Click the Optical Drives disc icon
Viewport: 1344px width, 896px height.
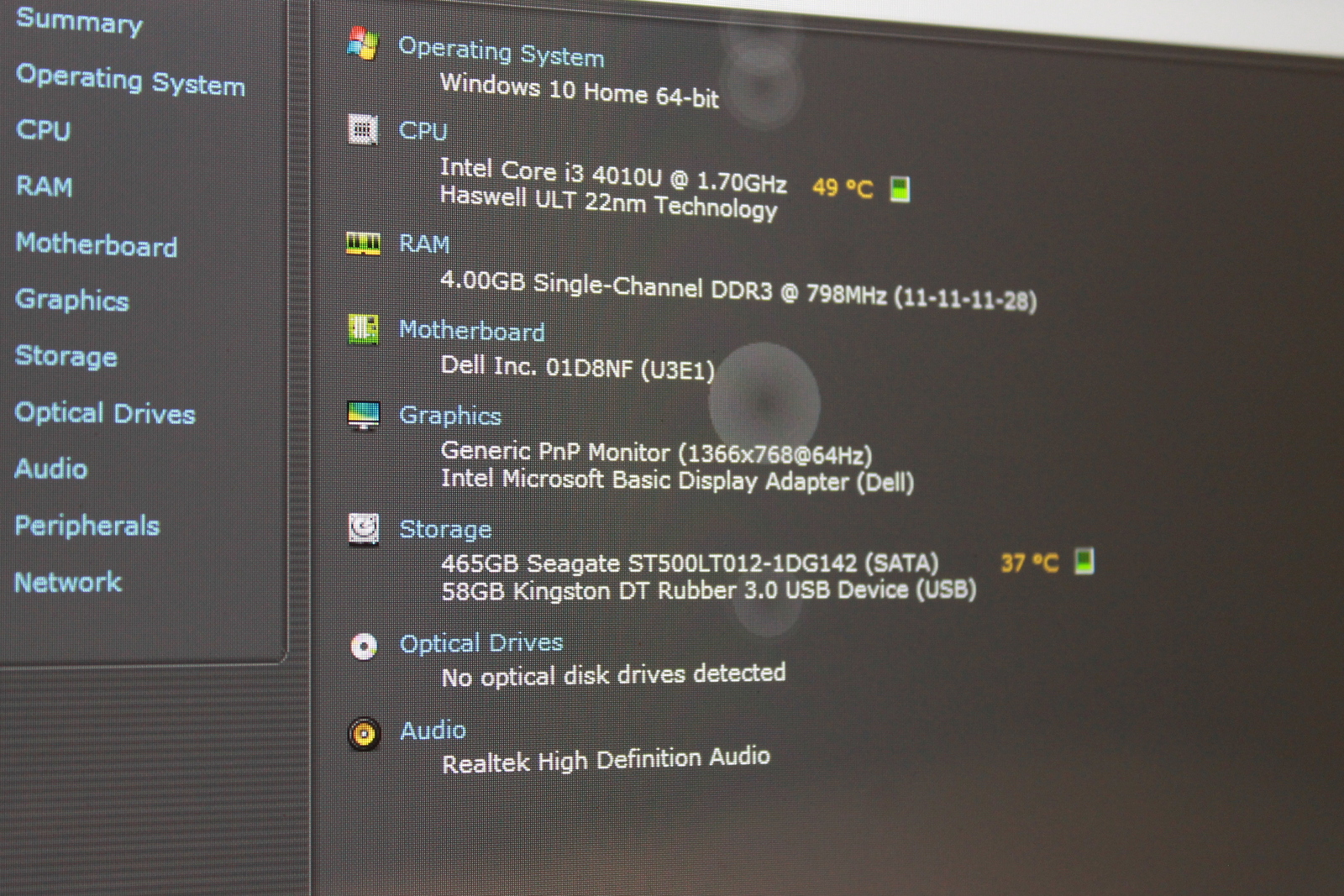point(364,646)
